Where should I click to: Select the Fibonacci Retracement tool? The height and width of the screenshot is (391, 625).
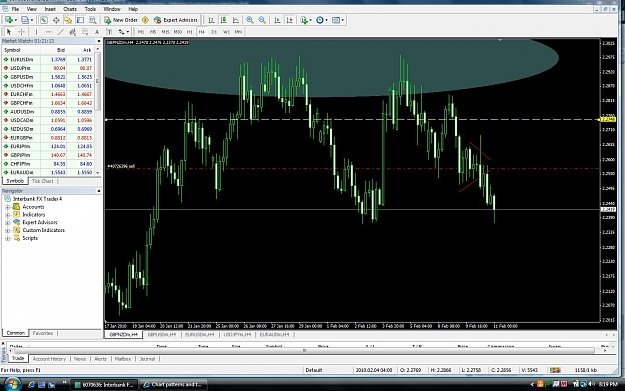(x=85, y=31)
